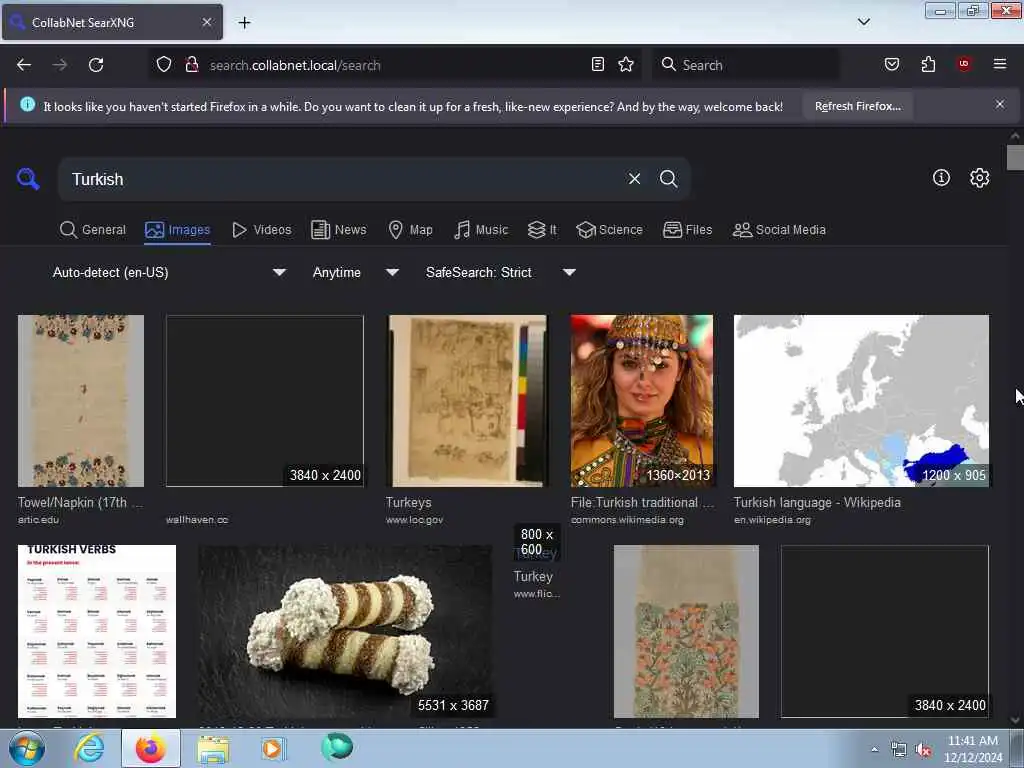List all tabs chevron

[x=863, y=22]
